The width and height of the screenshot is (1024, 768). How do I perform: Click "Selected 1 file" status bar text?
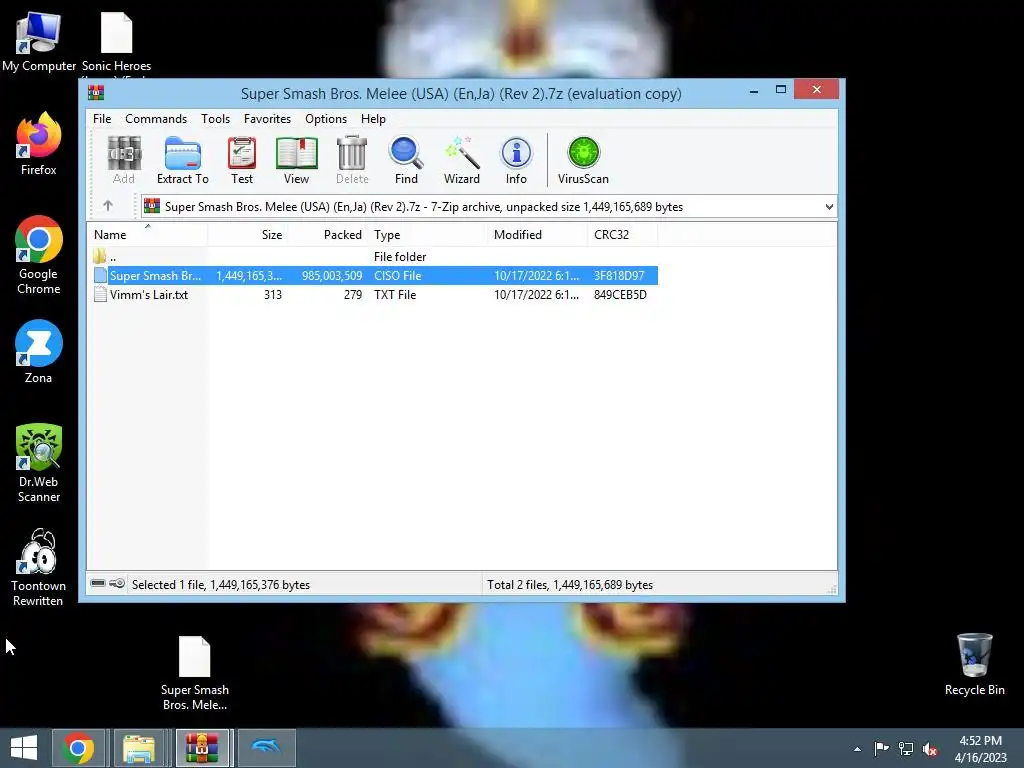coord(221,584)
